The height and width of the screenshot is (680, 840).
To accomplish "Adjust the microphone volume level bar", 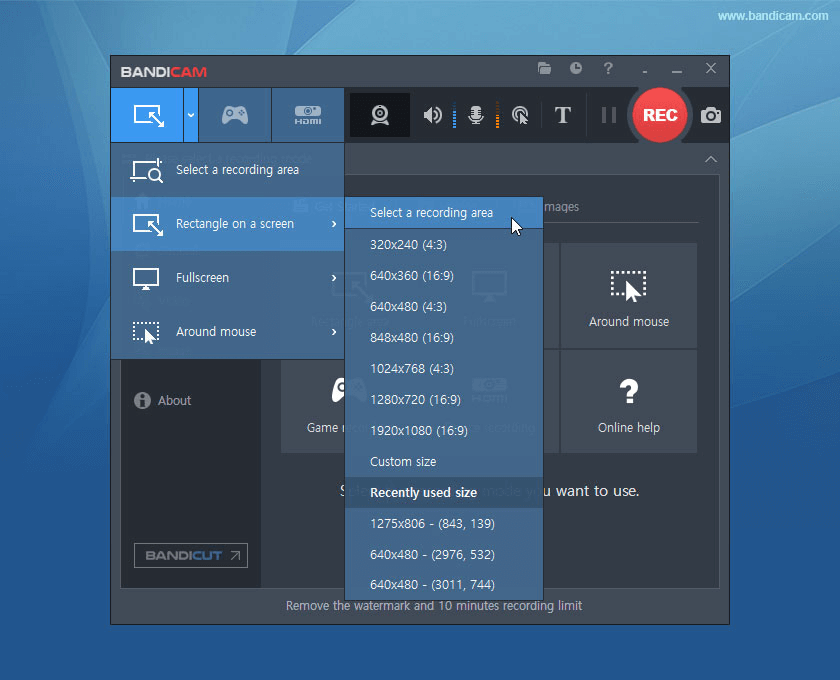I will [x=497, y=115].
